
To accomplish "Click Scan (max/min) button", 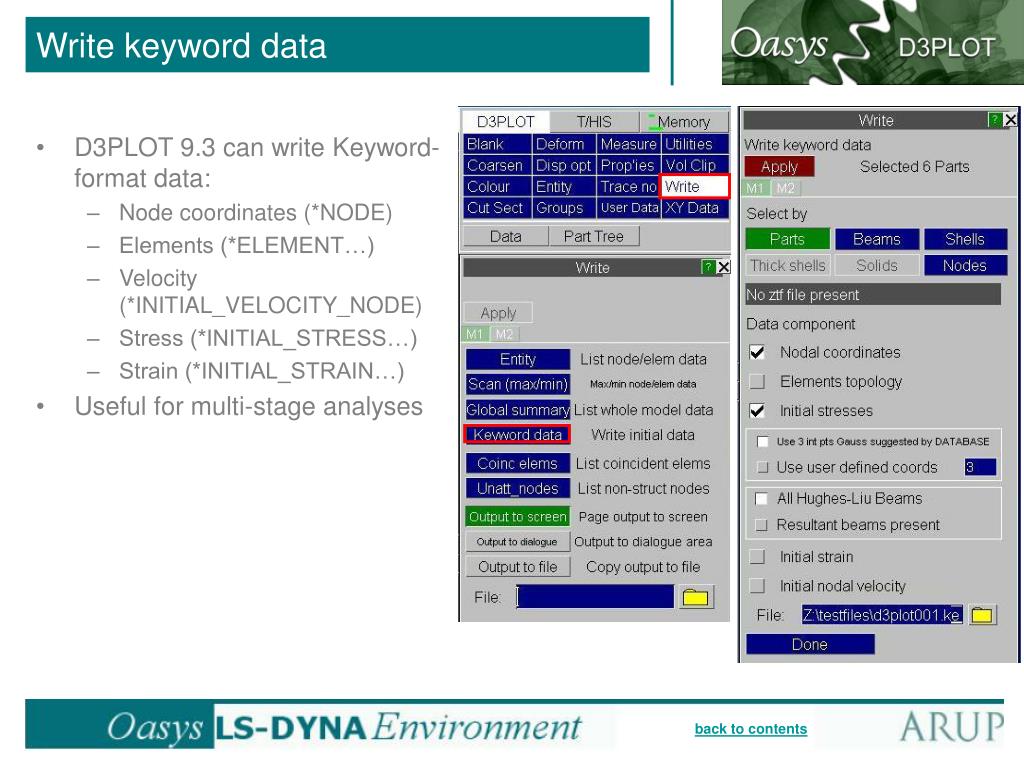I will 518,384.
